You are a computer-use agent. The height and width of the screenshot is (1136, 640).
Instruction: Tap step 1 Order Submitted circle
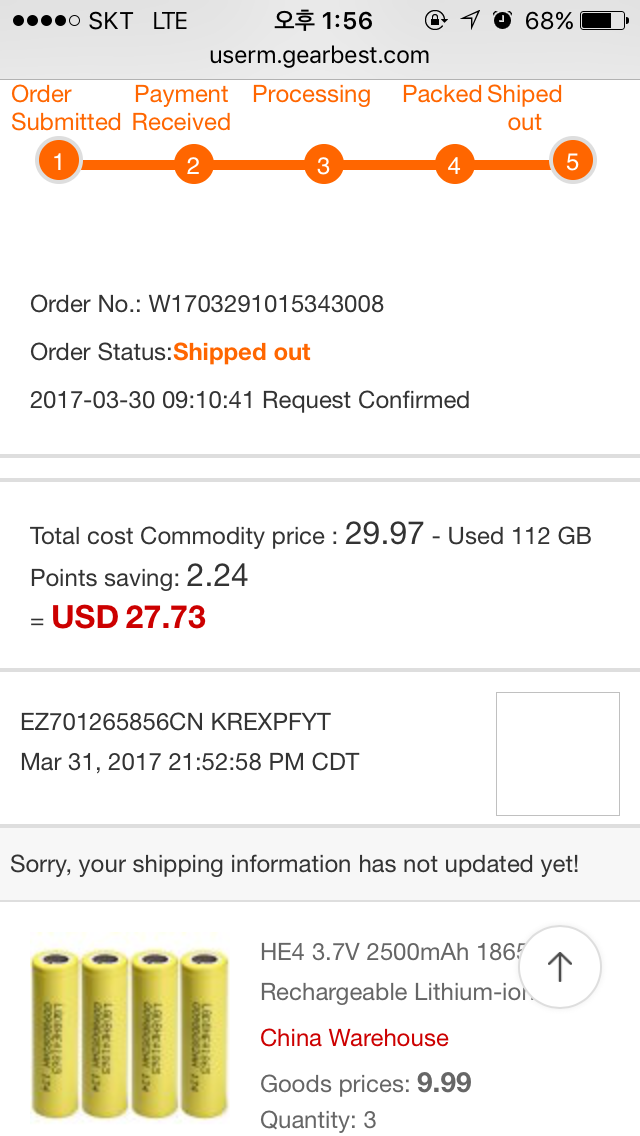59,161
